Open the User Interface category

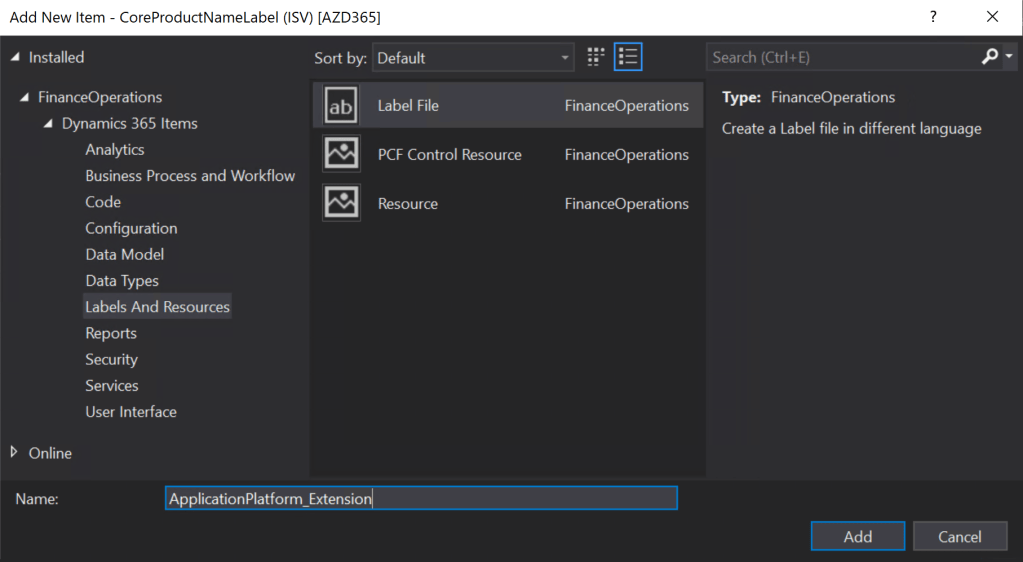coord(131,412)
